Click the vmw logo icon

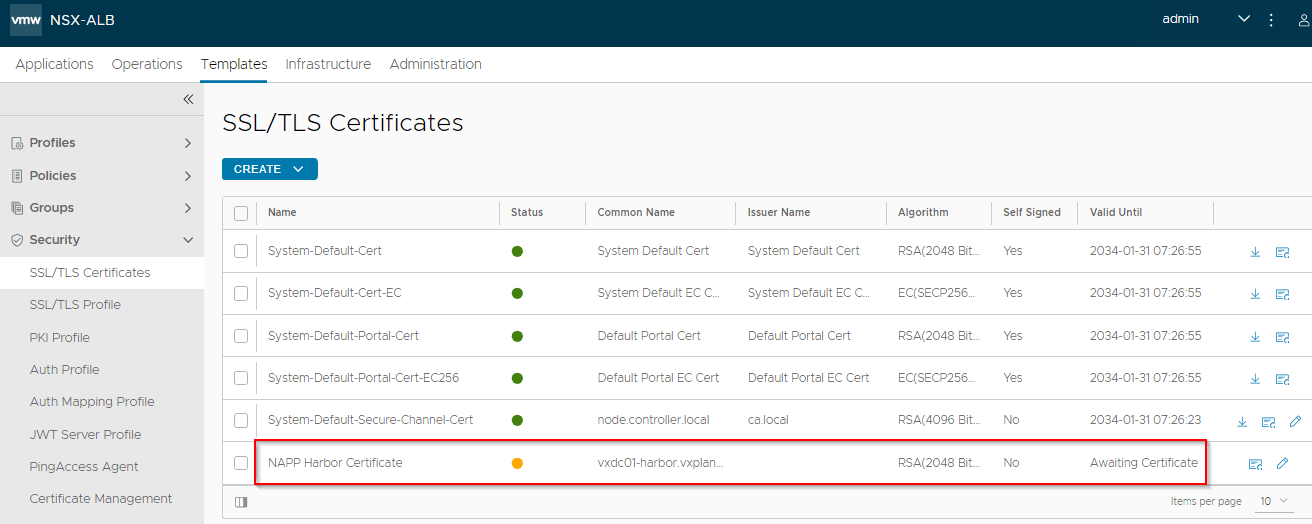tap(26, 19)
